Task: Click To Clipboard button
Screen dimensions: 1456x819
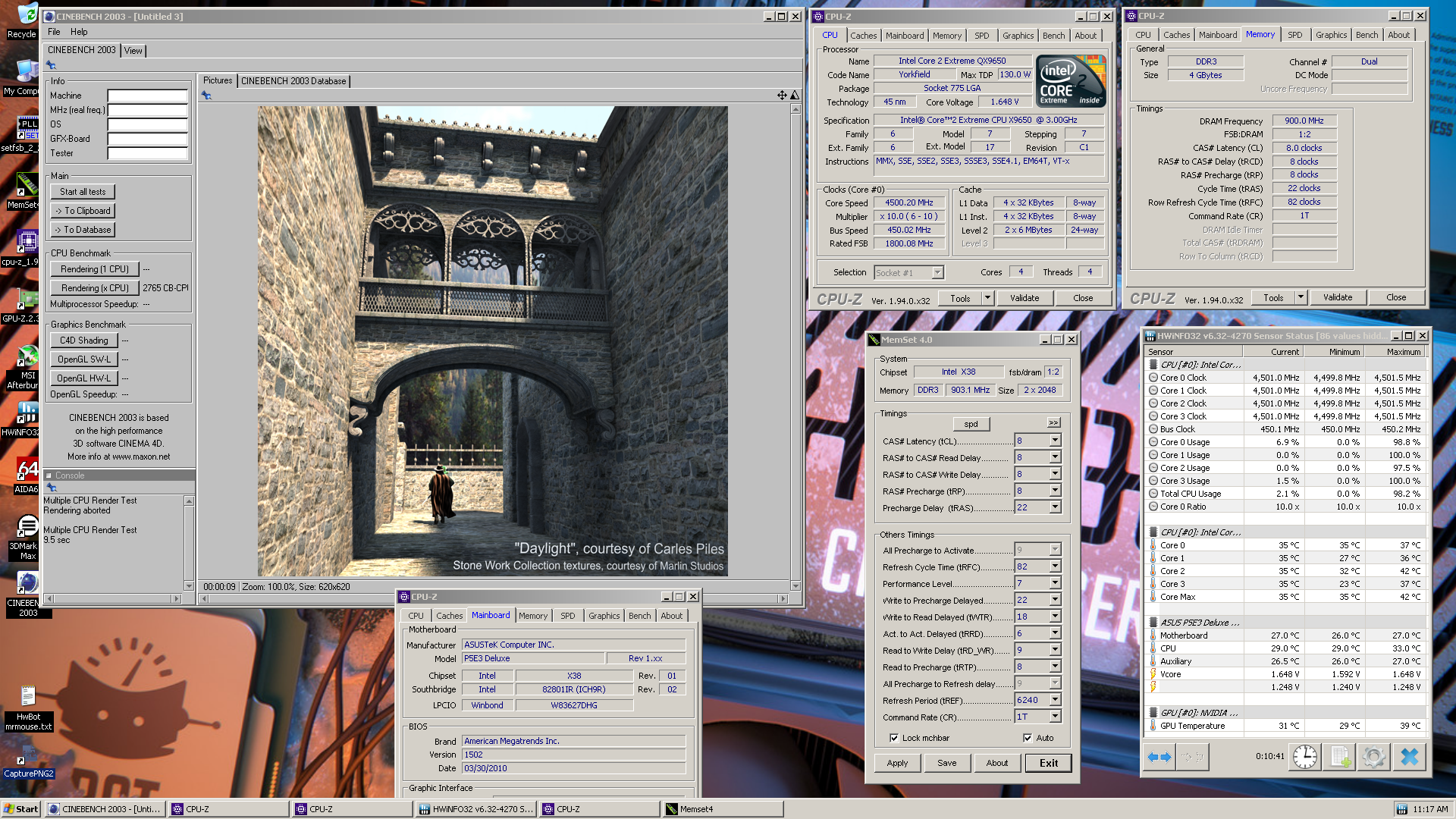Action: [83, 211]
